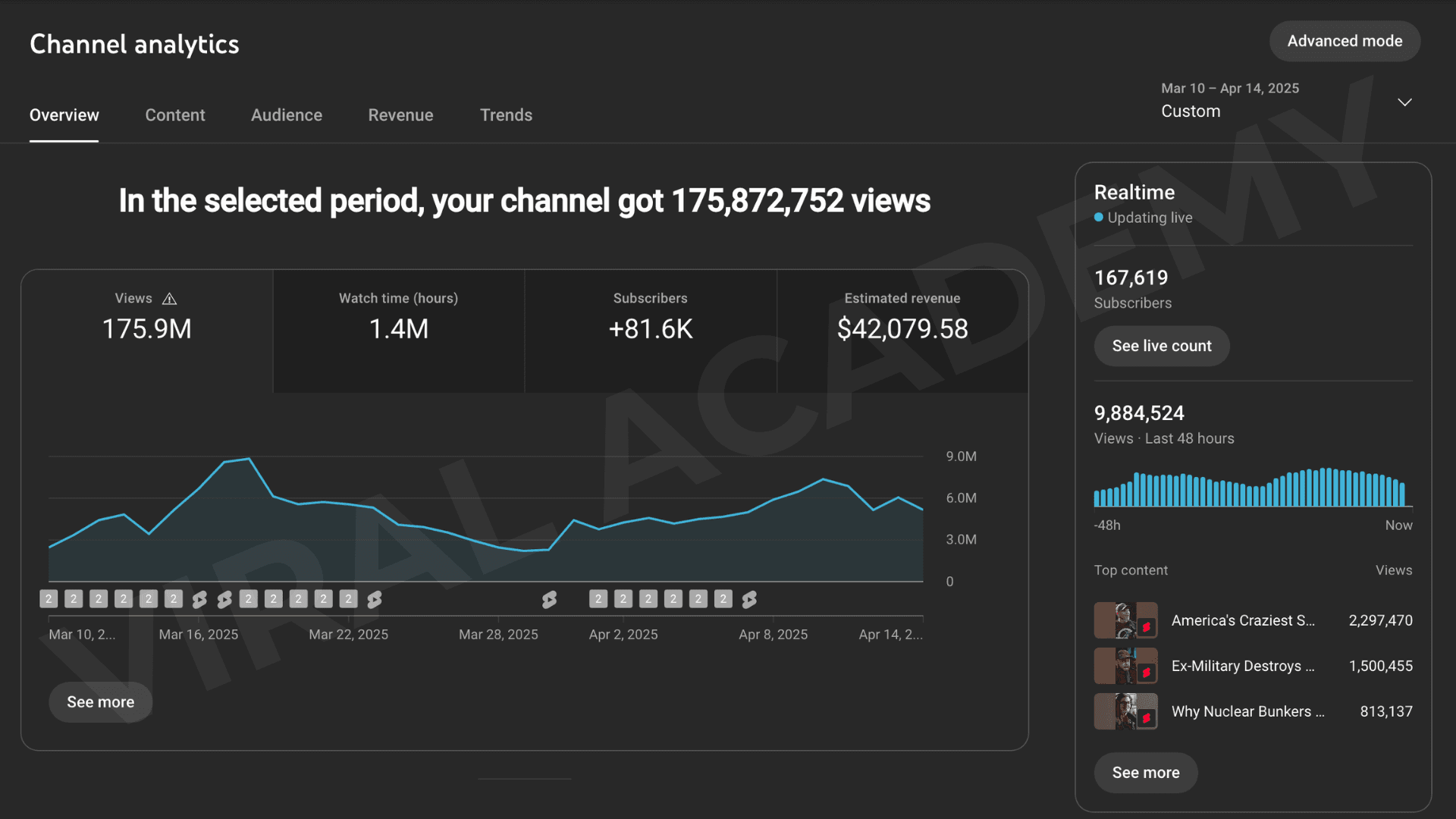Open the Revenue tab
Viewport: 1456px width, 819px height.
click(400, 115)
